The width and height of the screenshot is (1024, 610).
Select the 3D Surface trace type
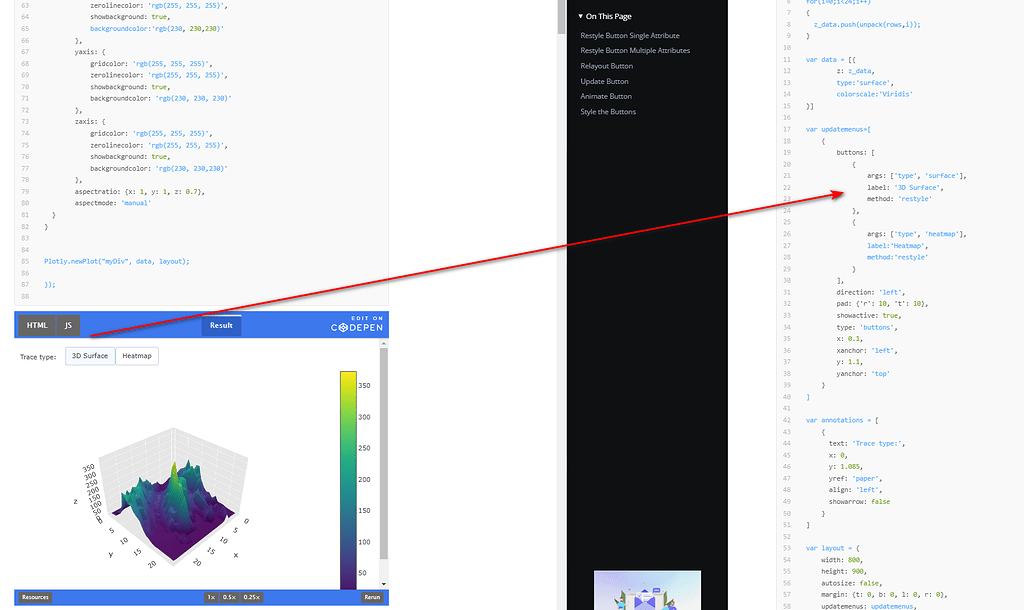pos(89,355)
